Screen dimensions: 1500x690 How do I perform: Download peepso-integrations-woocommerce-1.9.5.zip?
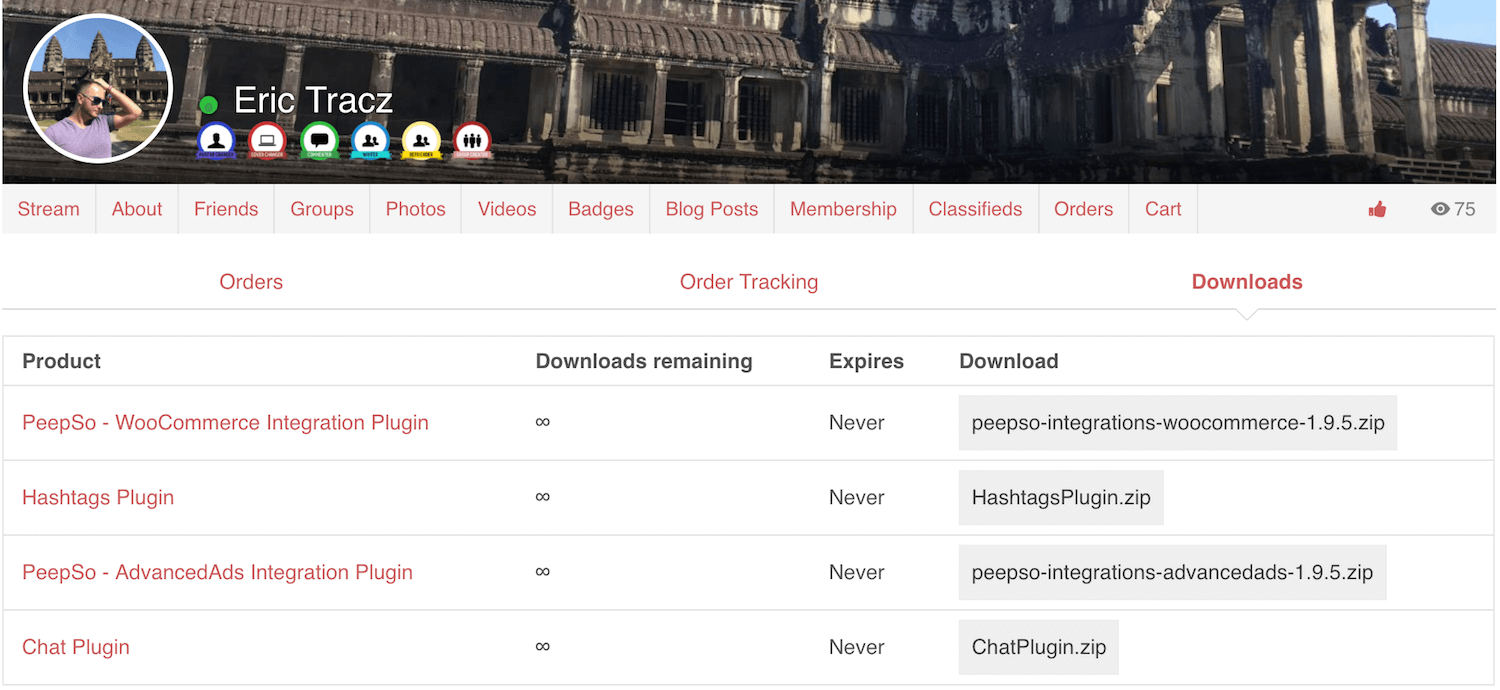tap(1178, 423)
